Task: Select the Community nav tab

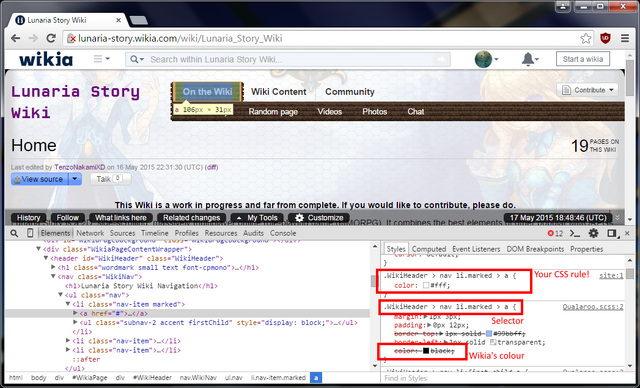Action: 350,92
